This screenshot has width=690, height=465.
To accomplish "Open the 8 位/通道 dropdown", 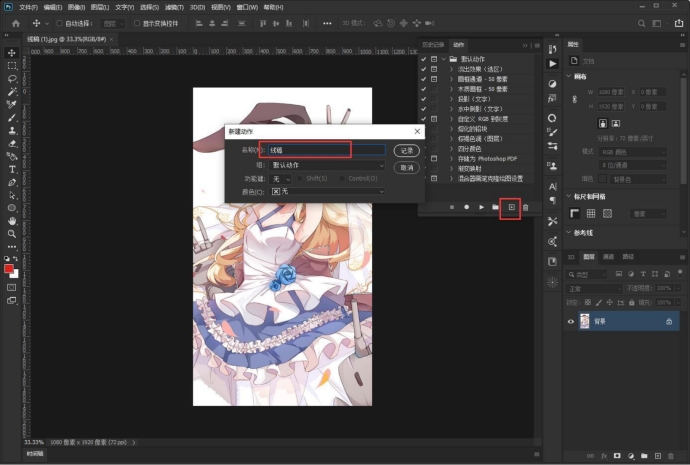I will (x=633, y=165).
